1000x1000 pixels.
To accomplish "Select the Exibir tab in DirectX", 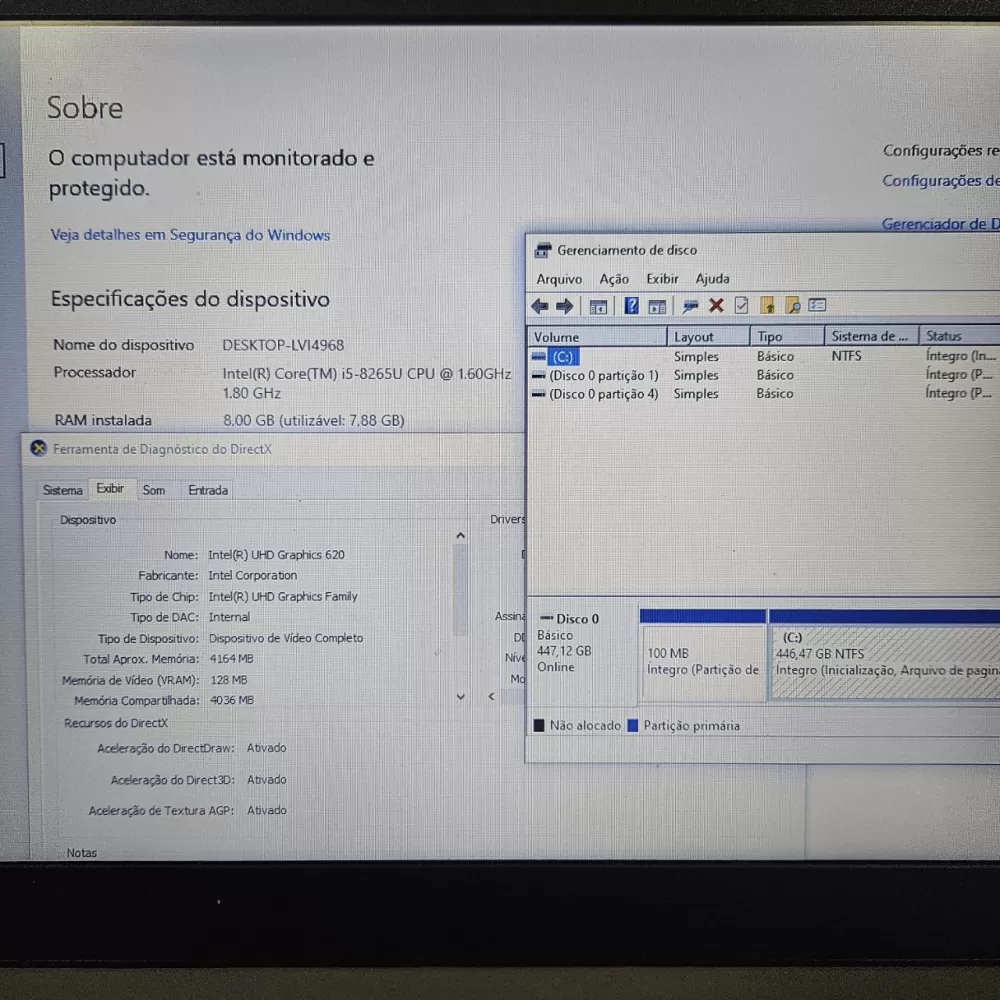I will (x=110, y=489).
